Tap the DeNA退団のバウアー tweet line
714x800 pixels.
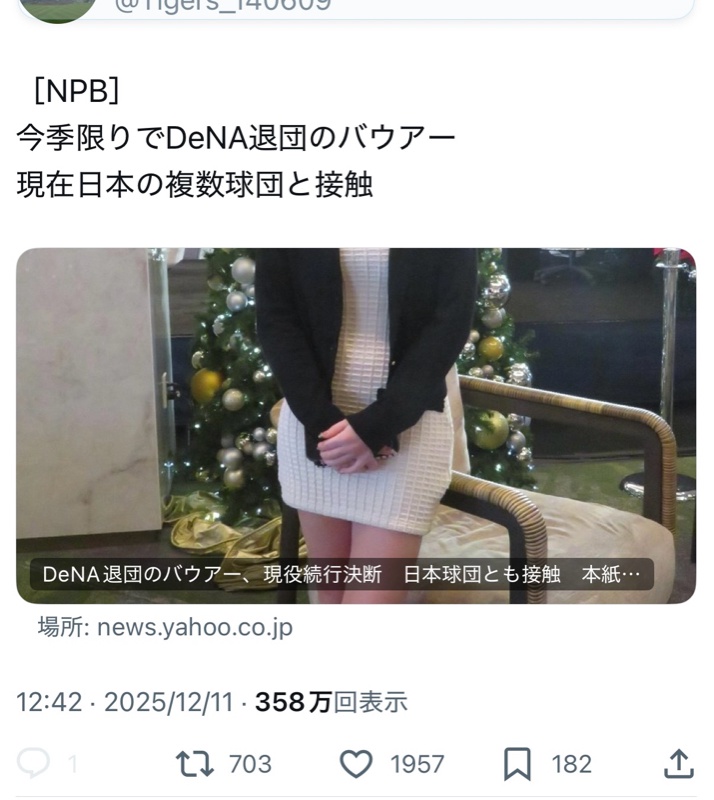236,138
